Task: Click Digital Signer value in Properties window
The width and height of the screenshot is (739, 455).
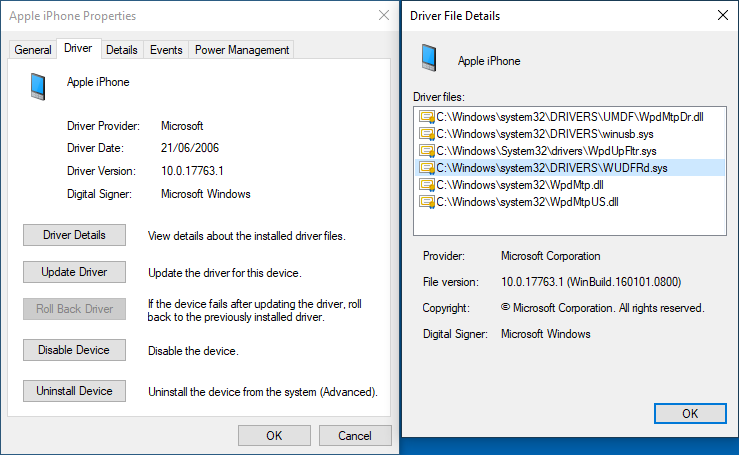Action: 205,194
